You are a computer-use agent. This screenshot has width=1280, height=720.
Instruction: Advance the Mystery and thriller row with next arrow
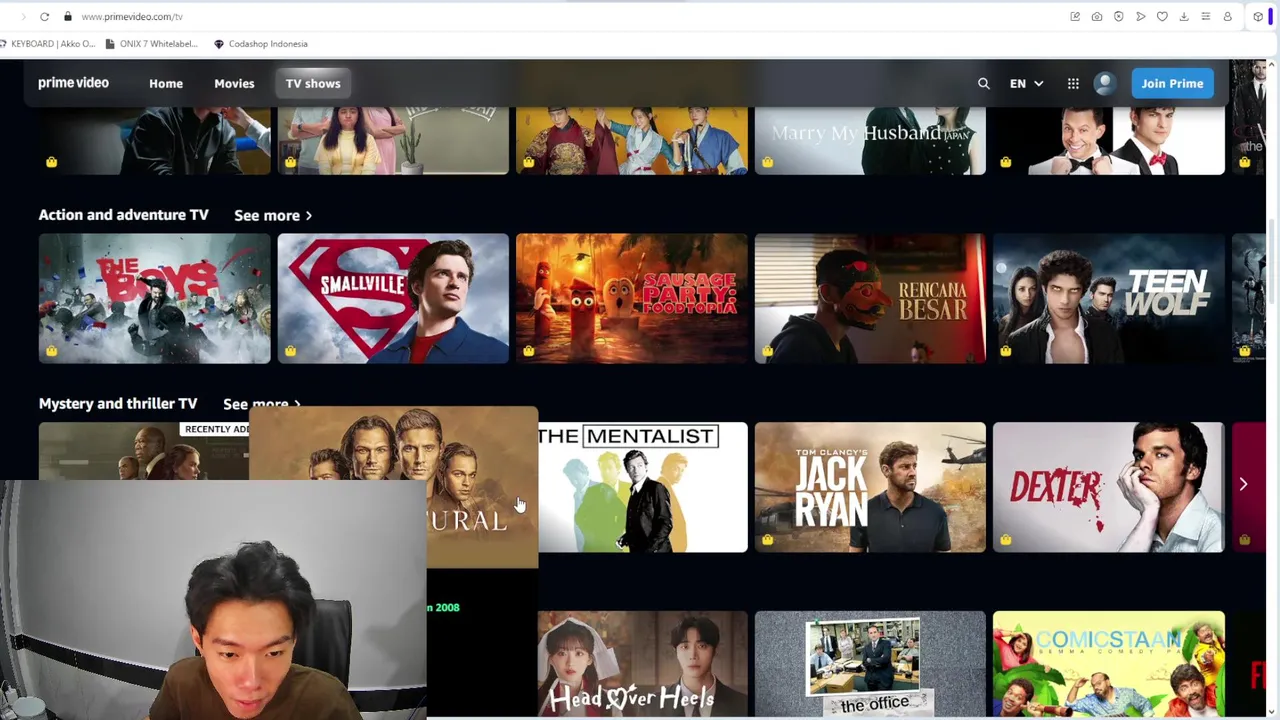pos(1243,484)
